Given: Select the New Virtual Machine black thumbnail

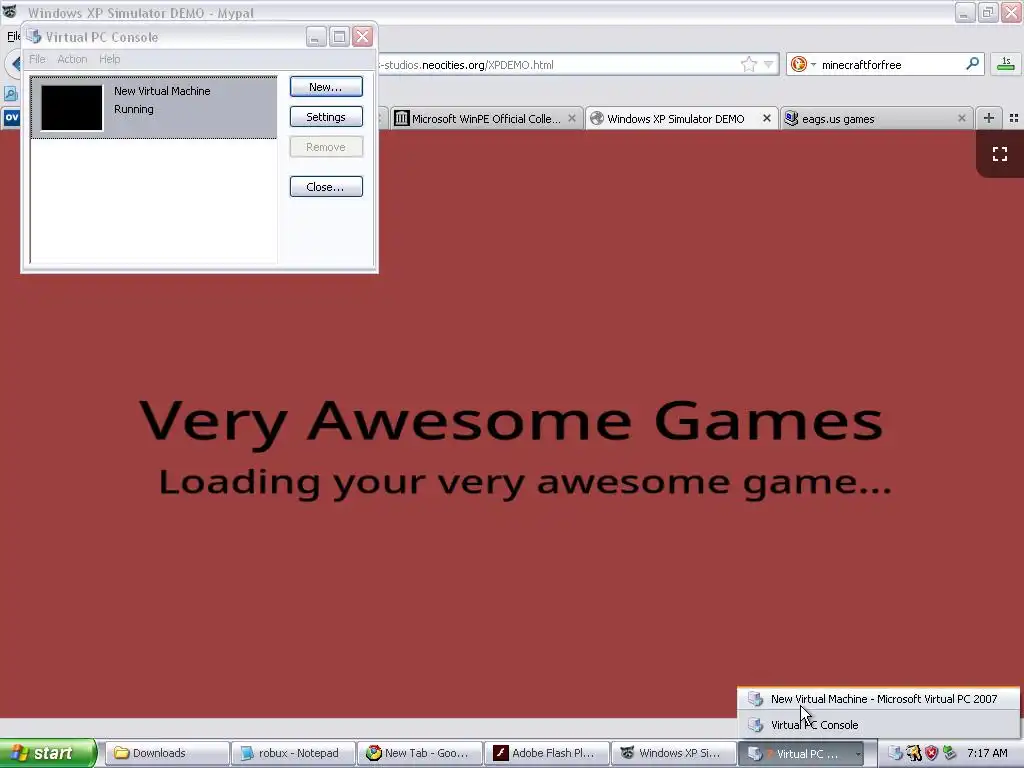Looking at the screenshot, I should [72, 108].
